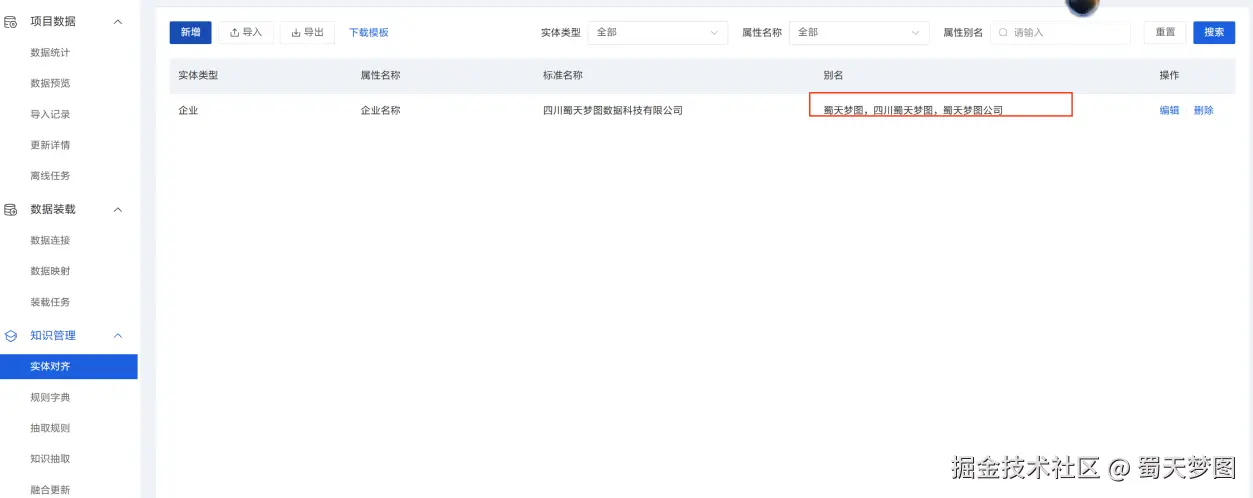Focus the 属性别名 input field
This screenshot has width=1253, height=498.
click(x=1060, y=33)
